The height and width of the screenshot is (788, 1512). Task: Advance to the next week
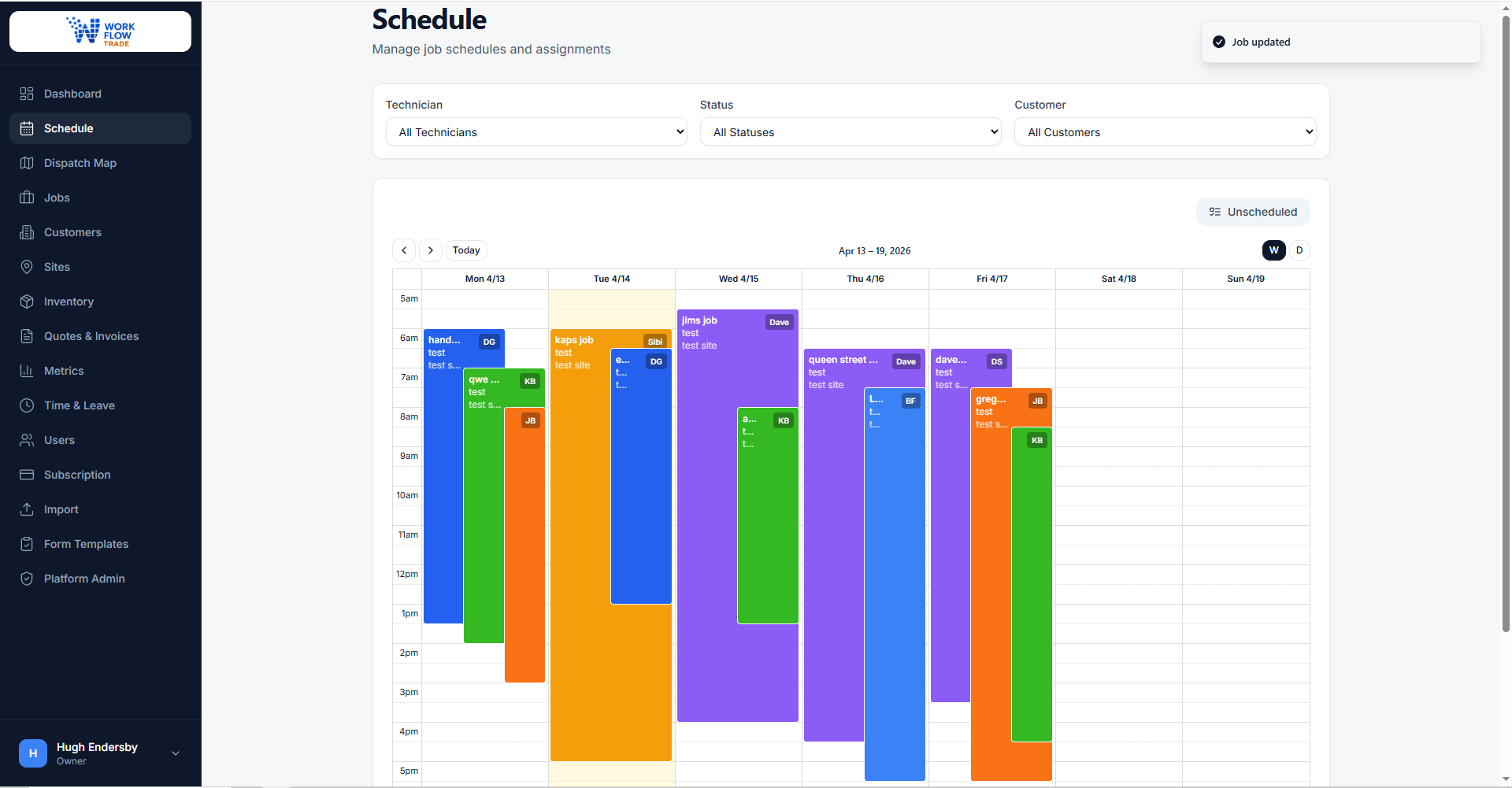coord(431,250)
